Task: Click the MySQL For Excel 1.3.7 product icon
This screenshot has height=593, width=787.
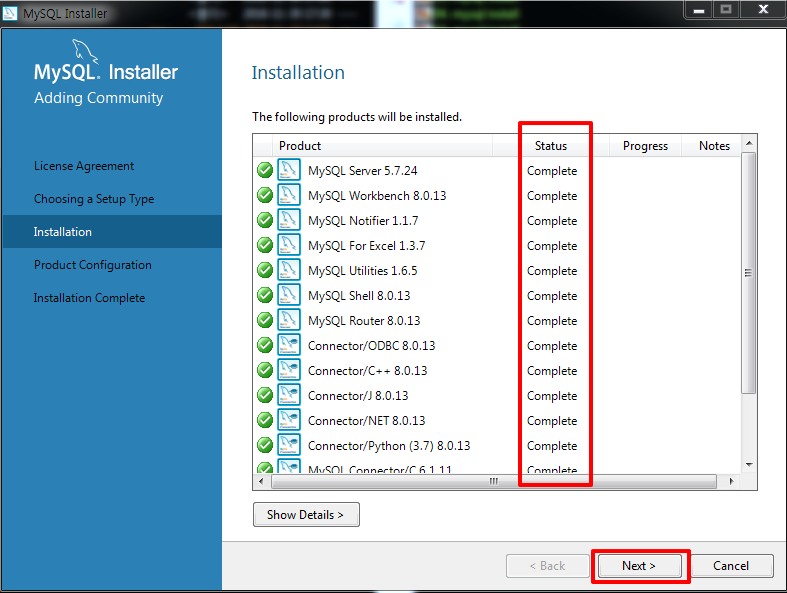Action: click(x=289, y=245)
